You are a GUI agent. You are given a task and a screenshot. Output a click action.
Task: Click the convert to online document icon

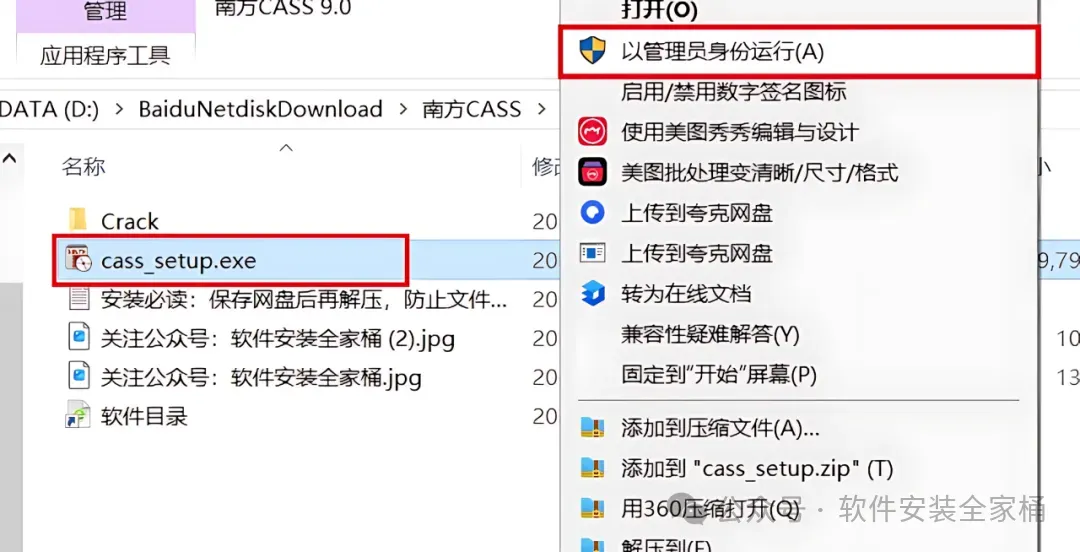pyautogui.click(x=592, y=294)
